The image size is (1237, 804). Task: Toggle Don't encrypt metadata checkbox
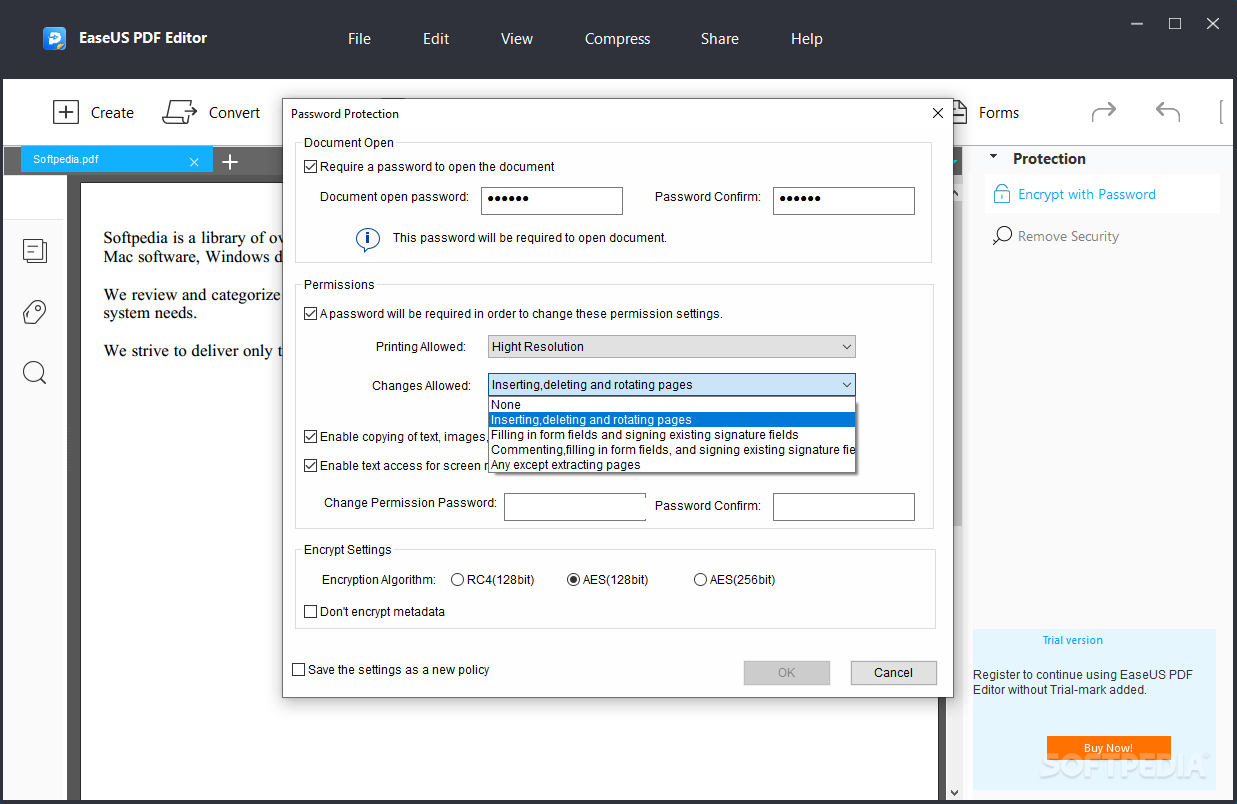(x=311, y=612)
